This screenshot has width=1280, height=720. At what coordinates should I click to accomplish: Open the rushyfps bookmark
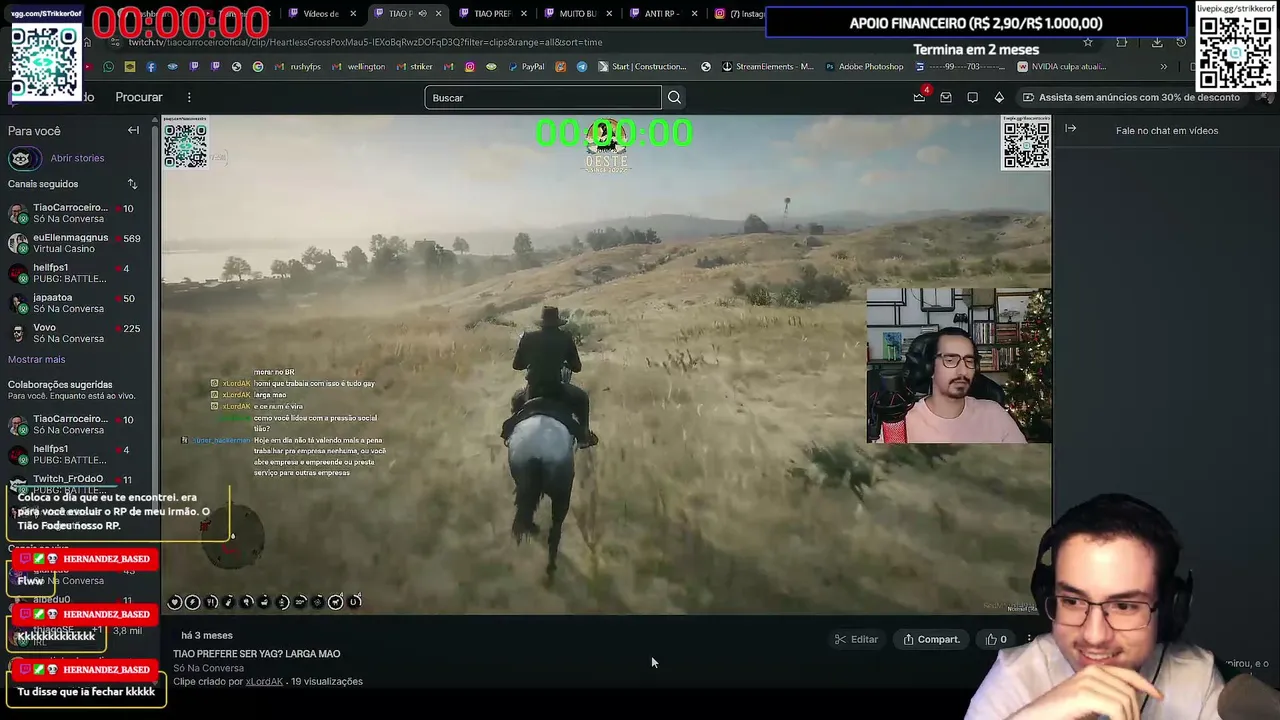298,67
